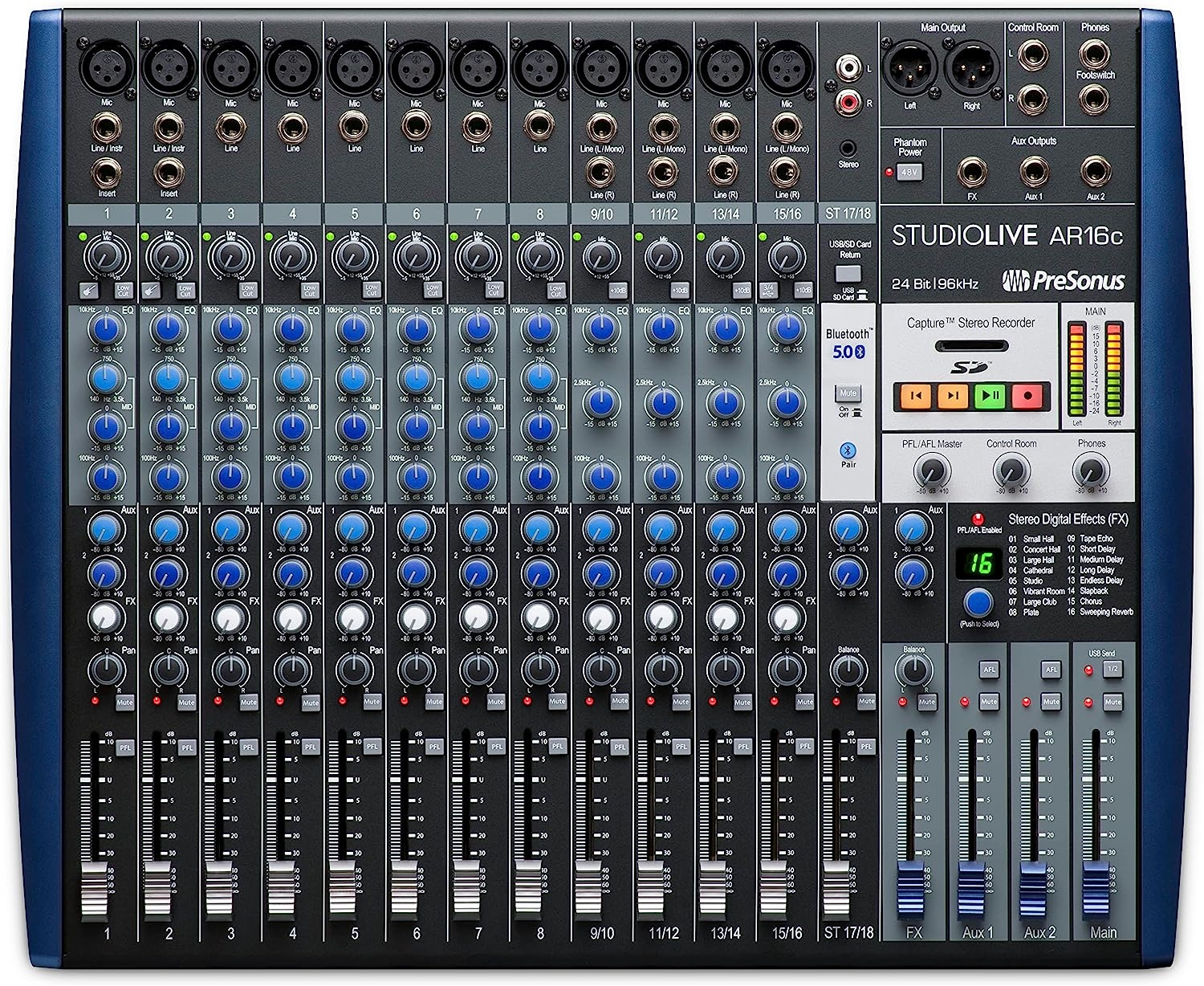Screen dimensions: 1204x986
Task: Click the 'Sweeping Reverb' effect name
Action: coord(1106,612)
